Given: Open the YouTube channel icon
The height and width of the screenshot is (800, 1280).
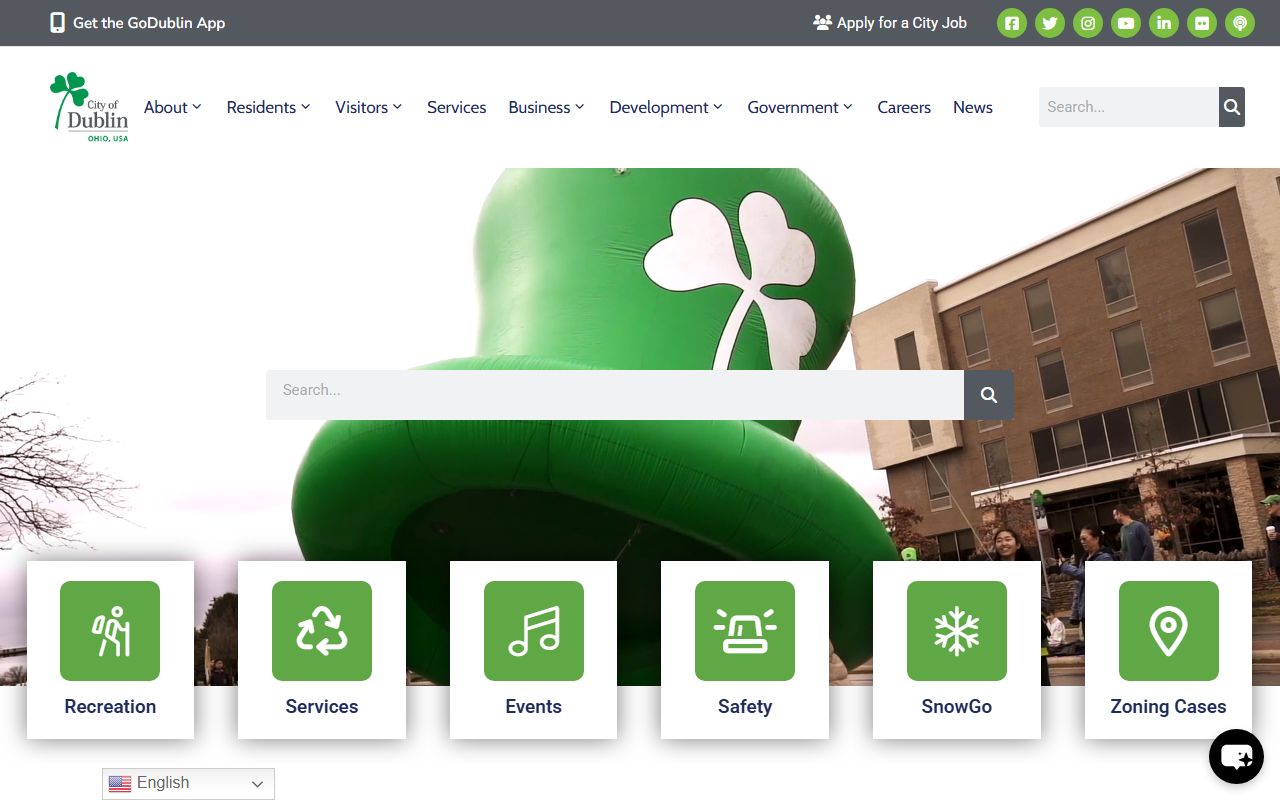Looking at the screenshot, I should pos(1126,23).
